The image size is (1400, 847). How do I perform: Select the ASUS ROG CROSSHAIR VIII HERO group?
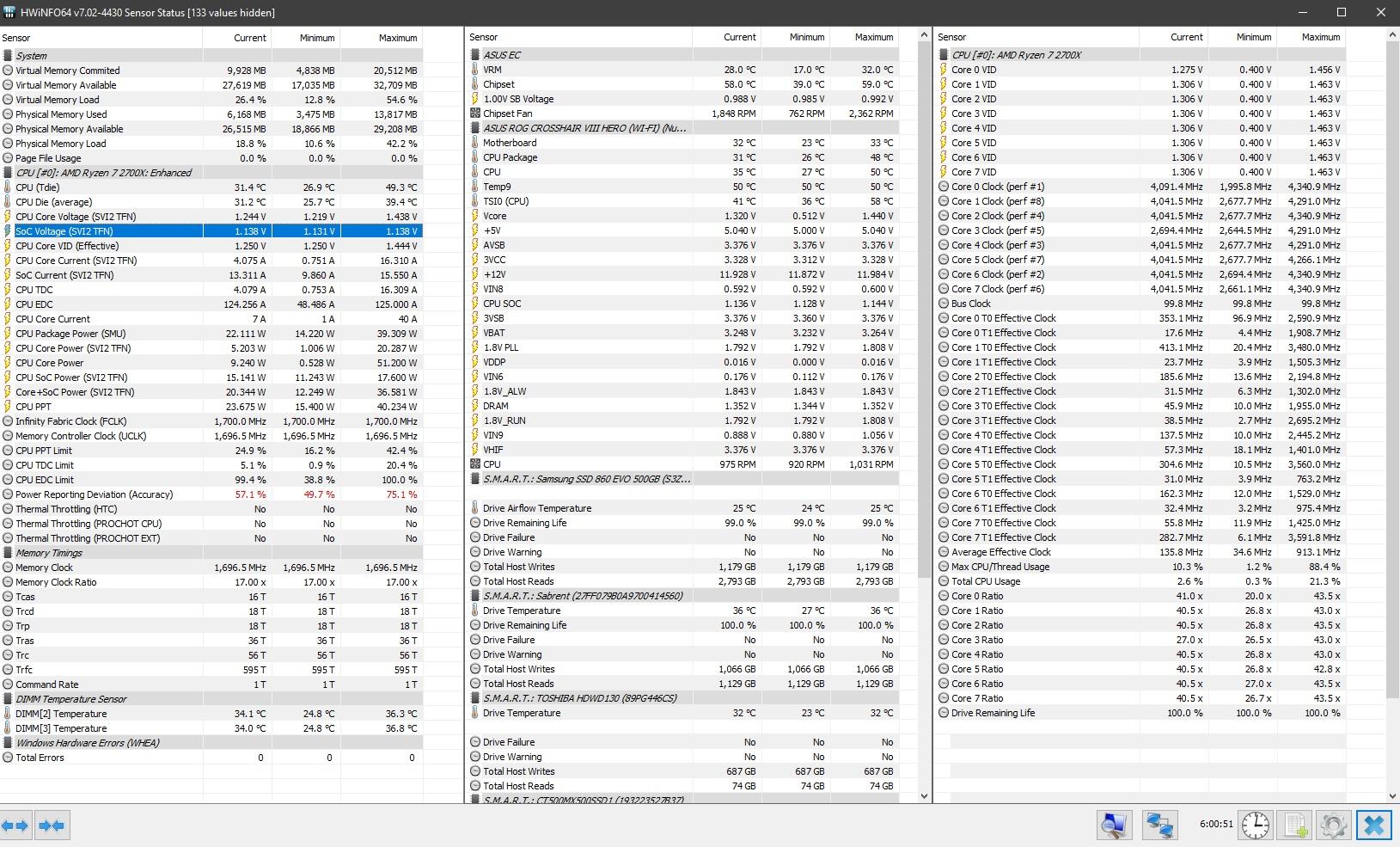683,128
